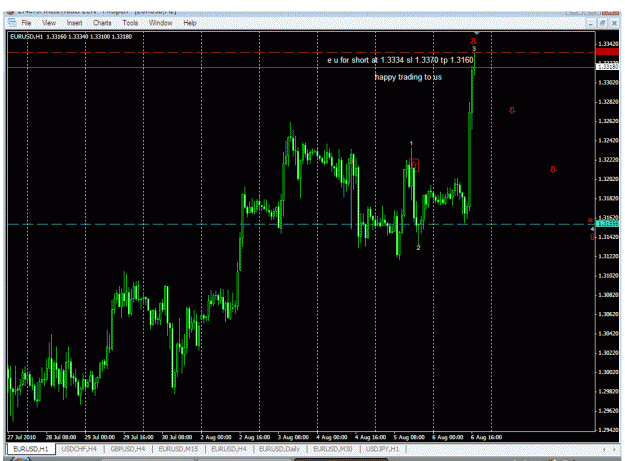Open the Charts menu
Viewport: 625px width, 461px height.
102,23
